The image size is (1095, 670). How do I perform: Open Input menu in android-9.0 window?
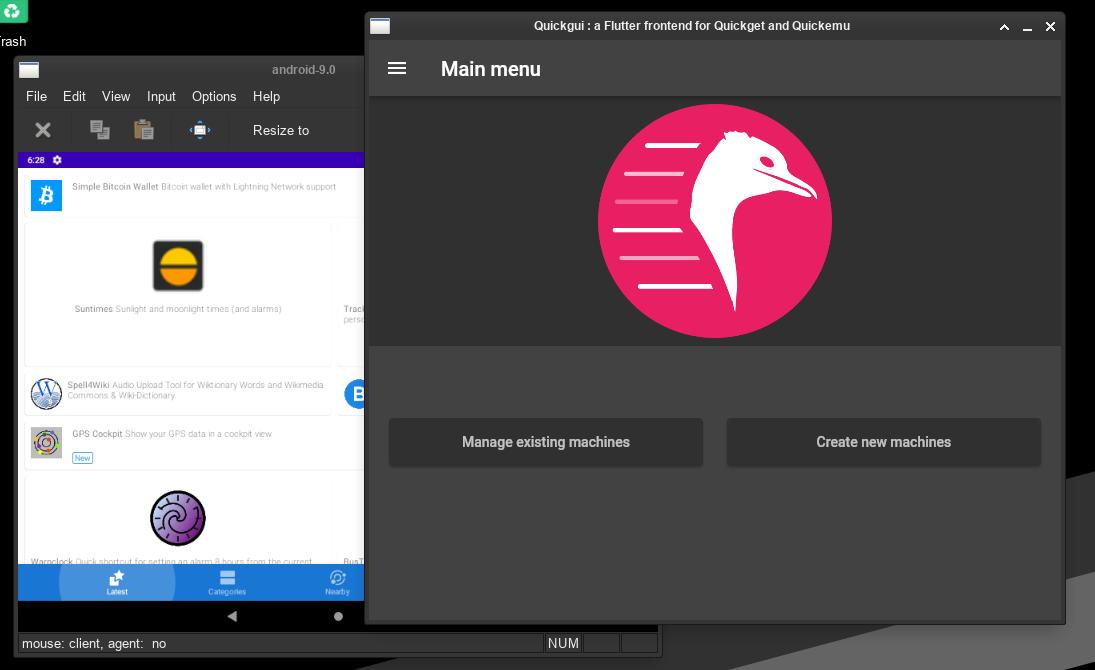pyautogui.click(x=161, y=96)
